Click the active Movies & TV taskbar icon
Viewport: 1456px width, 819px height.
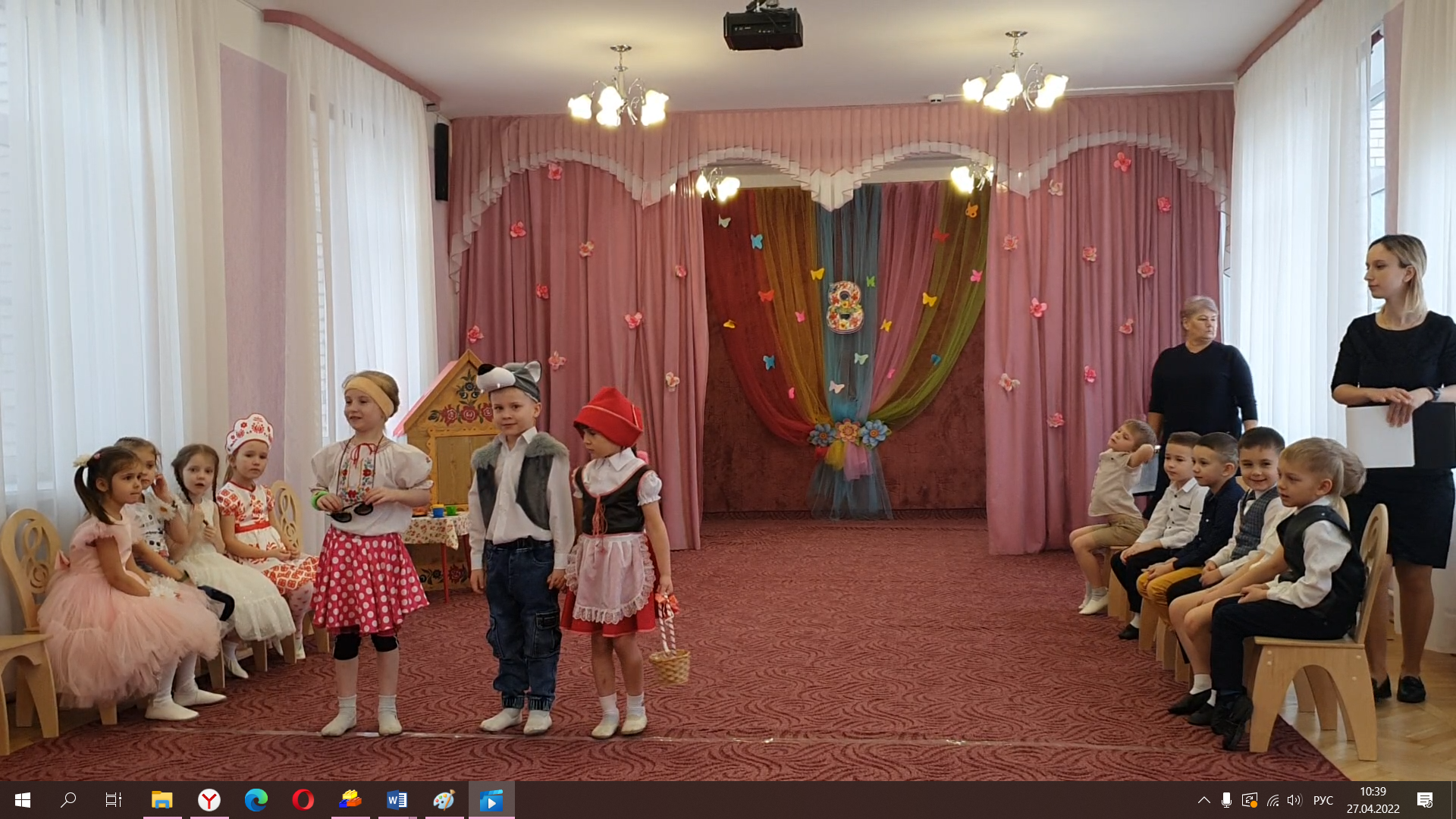(491, 800)
